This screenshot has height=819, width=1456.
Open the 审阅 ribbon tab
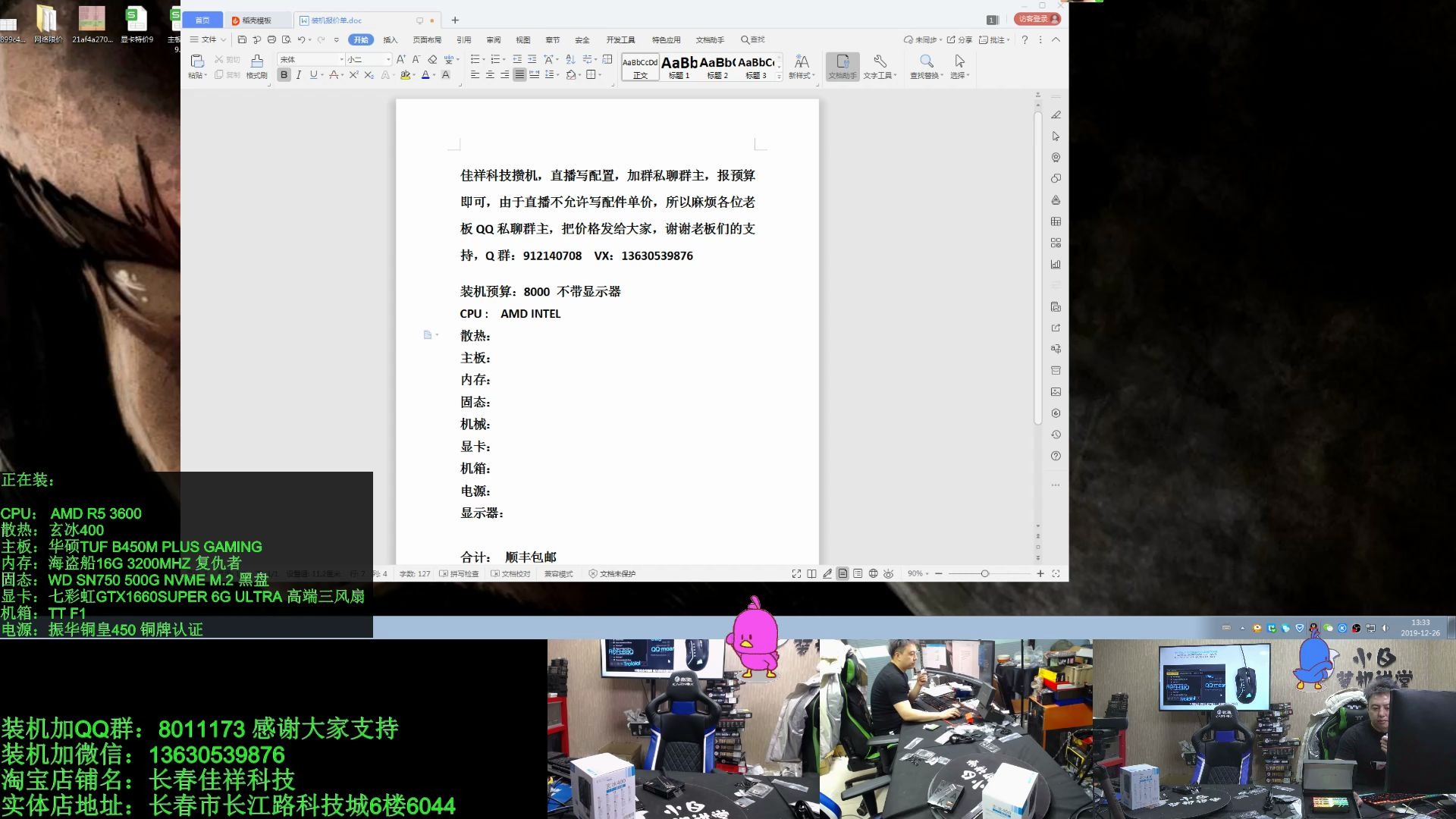click(494, 40)
